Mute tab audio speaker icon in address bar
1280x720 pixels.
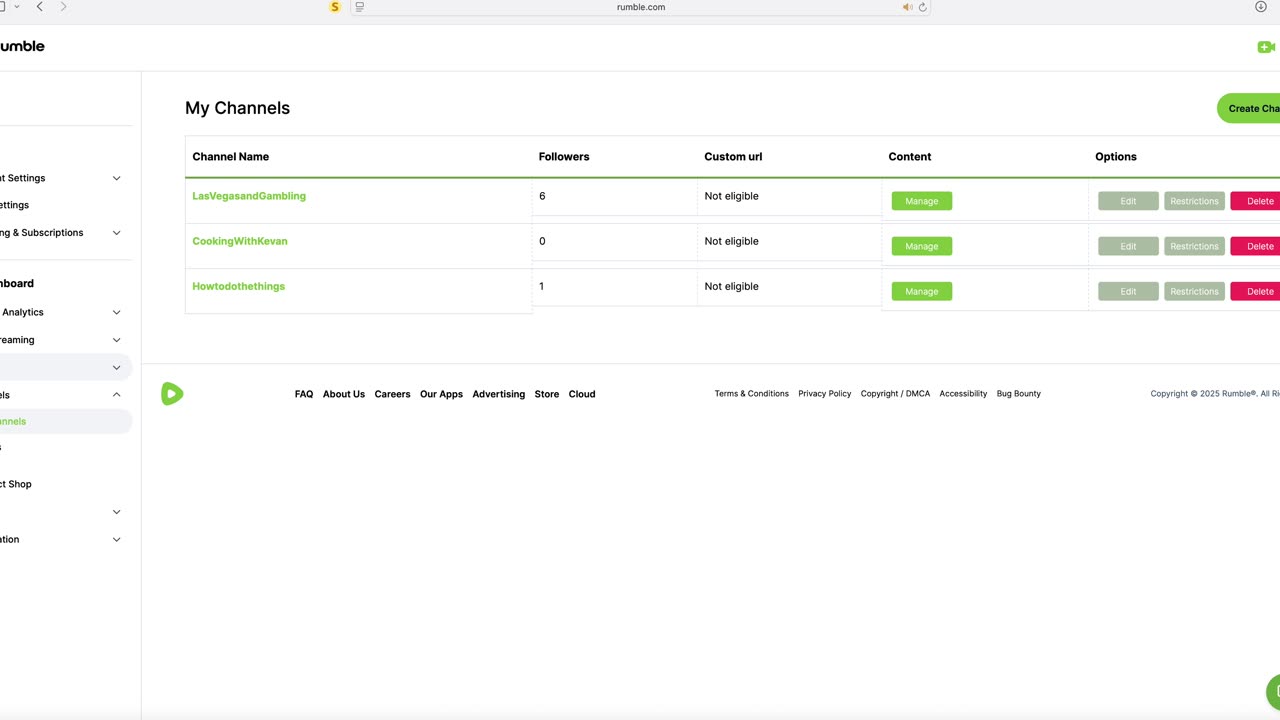(x=907, y=7)
